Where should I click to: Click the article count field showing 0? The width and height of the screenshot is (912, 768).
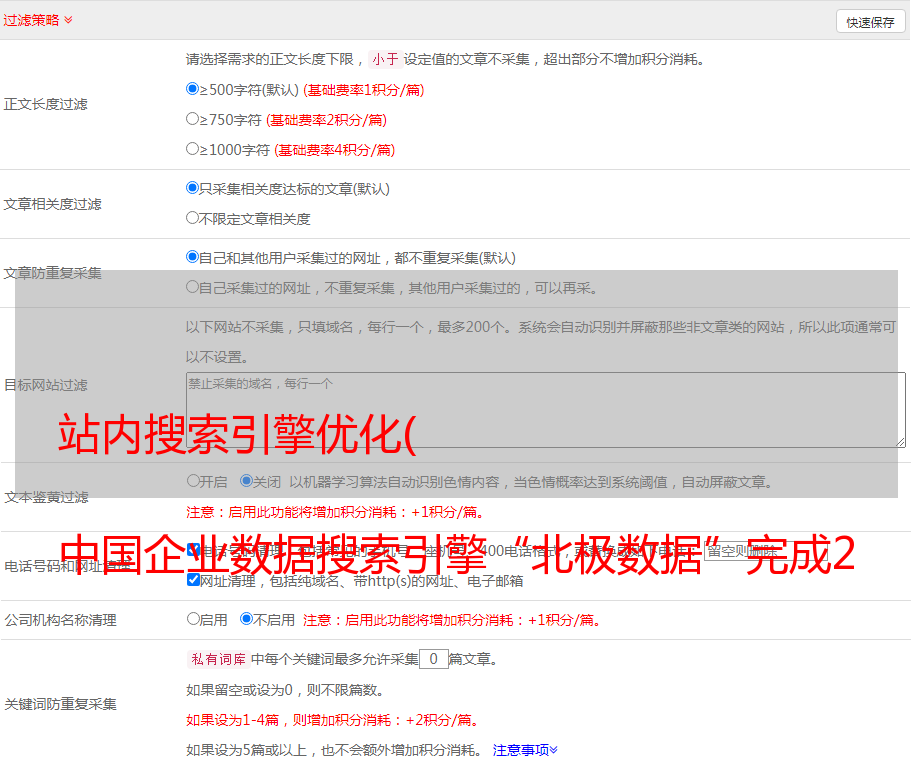click(x=434, y=659)
